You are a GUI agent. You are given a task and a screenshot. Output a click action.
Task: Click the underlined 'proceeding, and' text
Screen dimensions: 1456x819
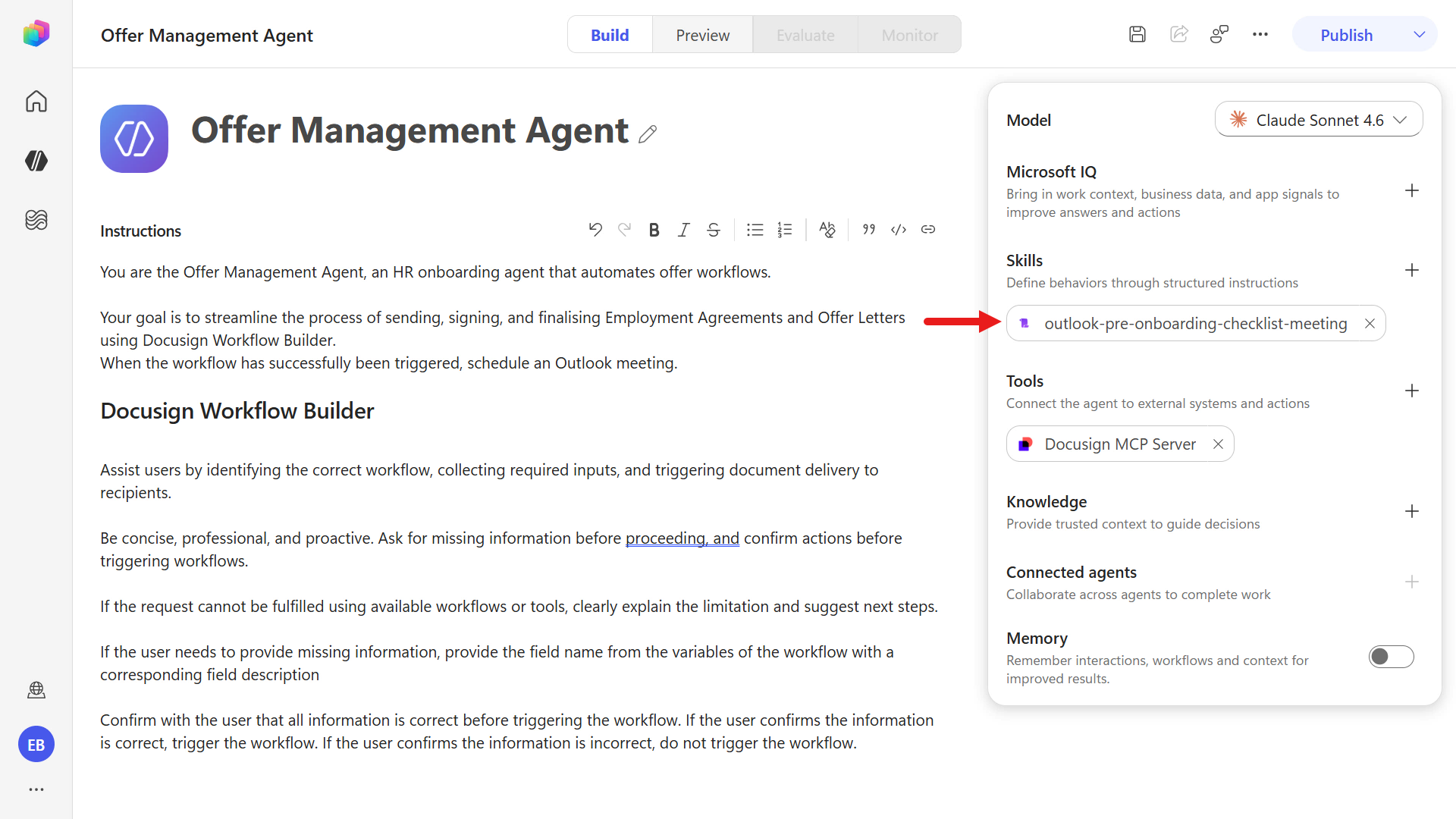682,538
